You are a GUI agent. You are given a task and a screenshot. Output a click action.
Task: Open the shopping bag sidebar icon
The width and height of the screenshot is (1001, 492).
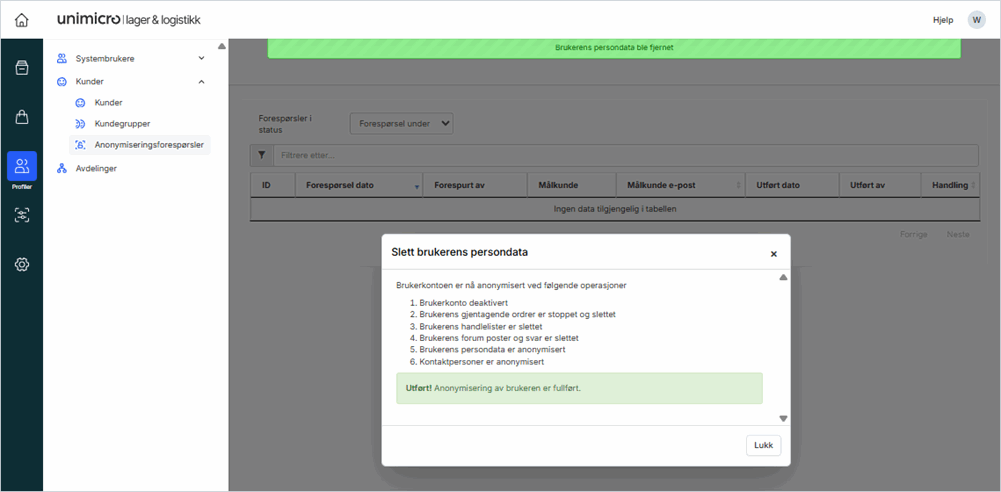pyautogui.click(x=21, y=117)
